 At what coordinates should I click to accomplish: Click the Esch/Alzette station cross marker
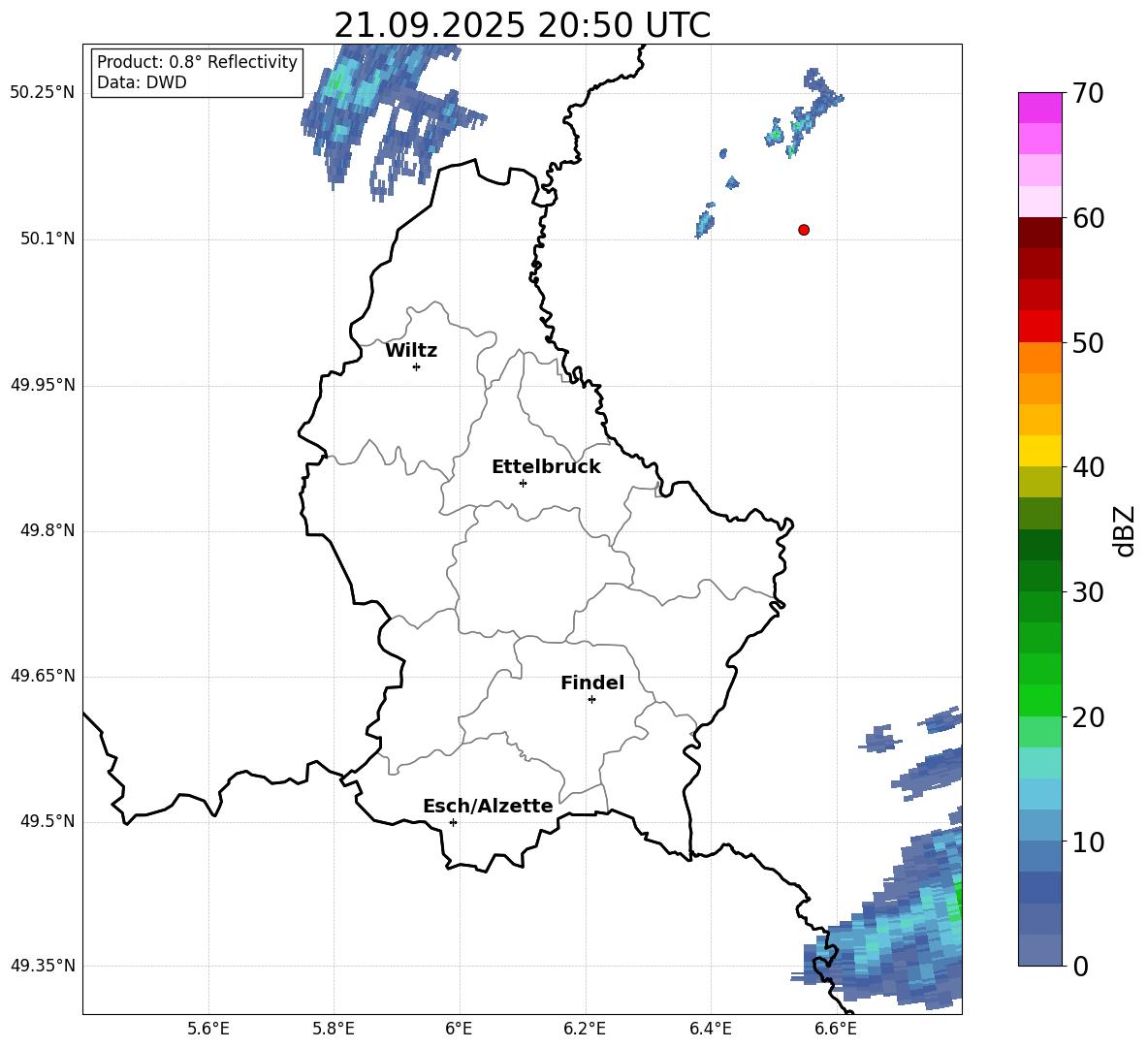click(x=453, y=822)
